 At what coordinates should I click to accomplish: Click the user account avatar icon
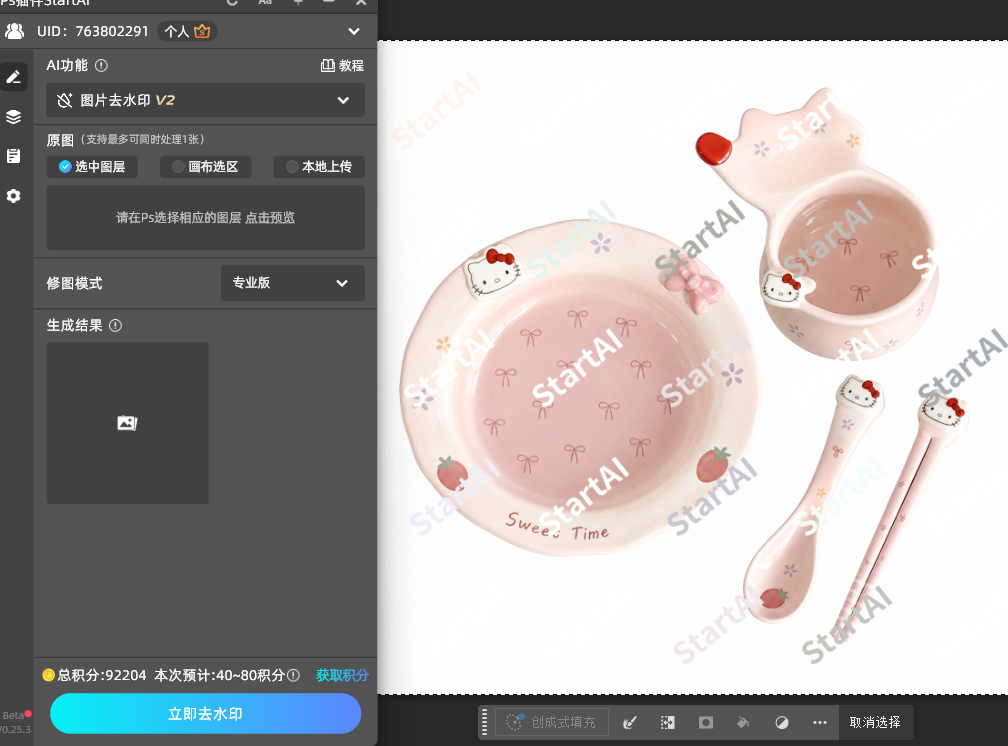pyautogui.click(x=14, y=31)
